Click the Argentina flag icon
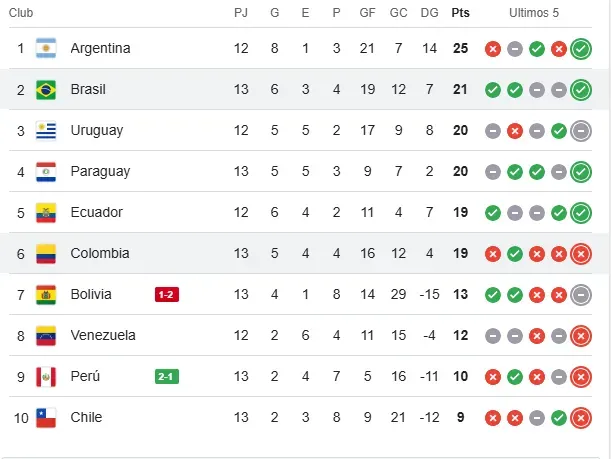The image size is (611, 459). [x=46, y=48]
